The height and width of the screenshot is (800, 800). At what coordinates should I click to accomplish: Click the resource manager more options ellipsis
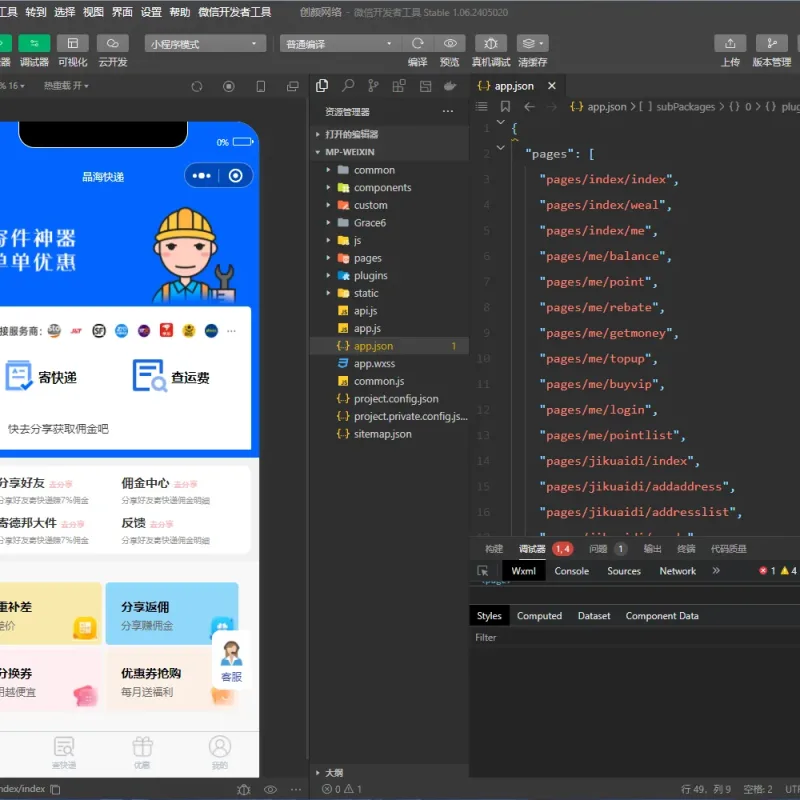pyautogui.click(x=447, y=111)
